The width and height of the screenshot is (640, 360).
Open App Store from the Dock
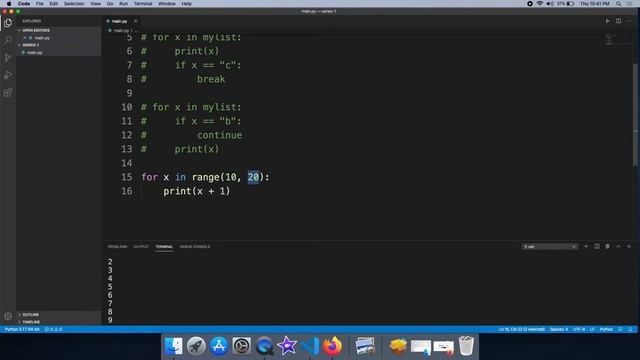[x=219, y=346]
